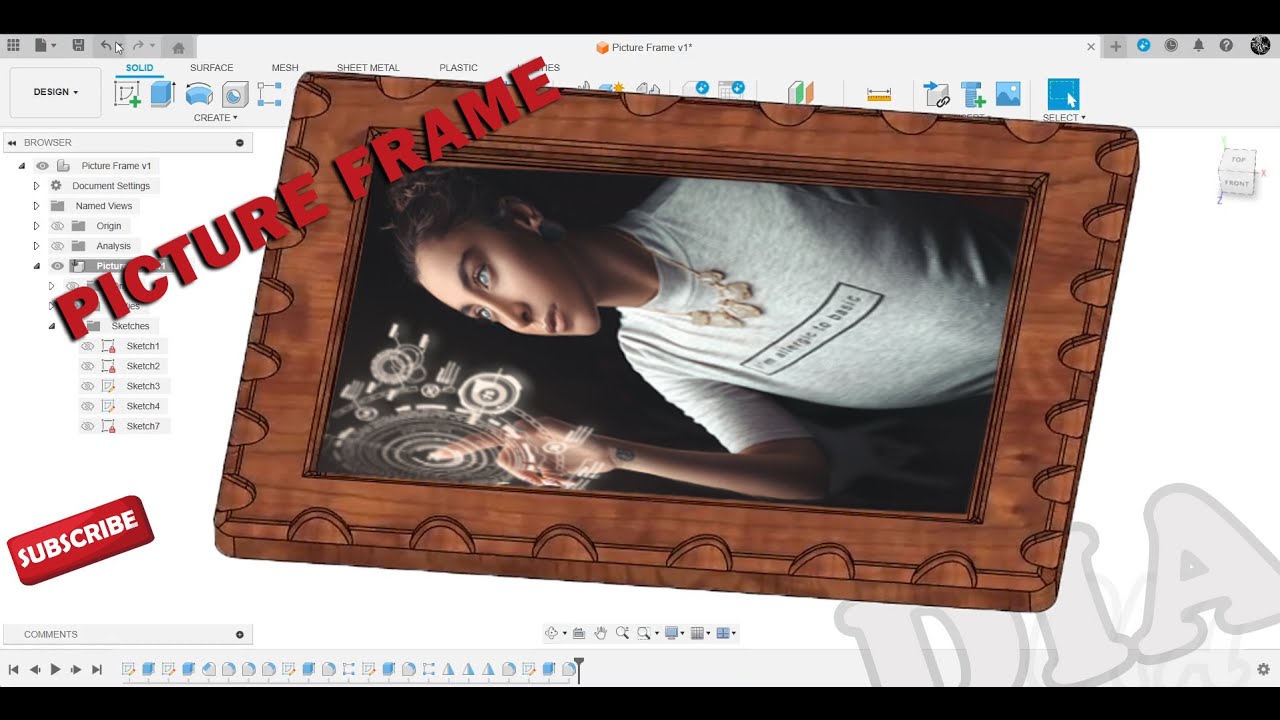Viewport: 1280px width, 720px height.
Task: Toggle visibility eye for Sketch2
Action: (x=87, y=366)
